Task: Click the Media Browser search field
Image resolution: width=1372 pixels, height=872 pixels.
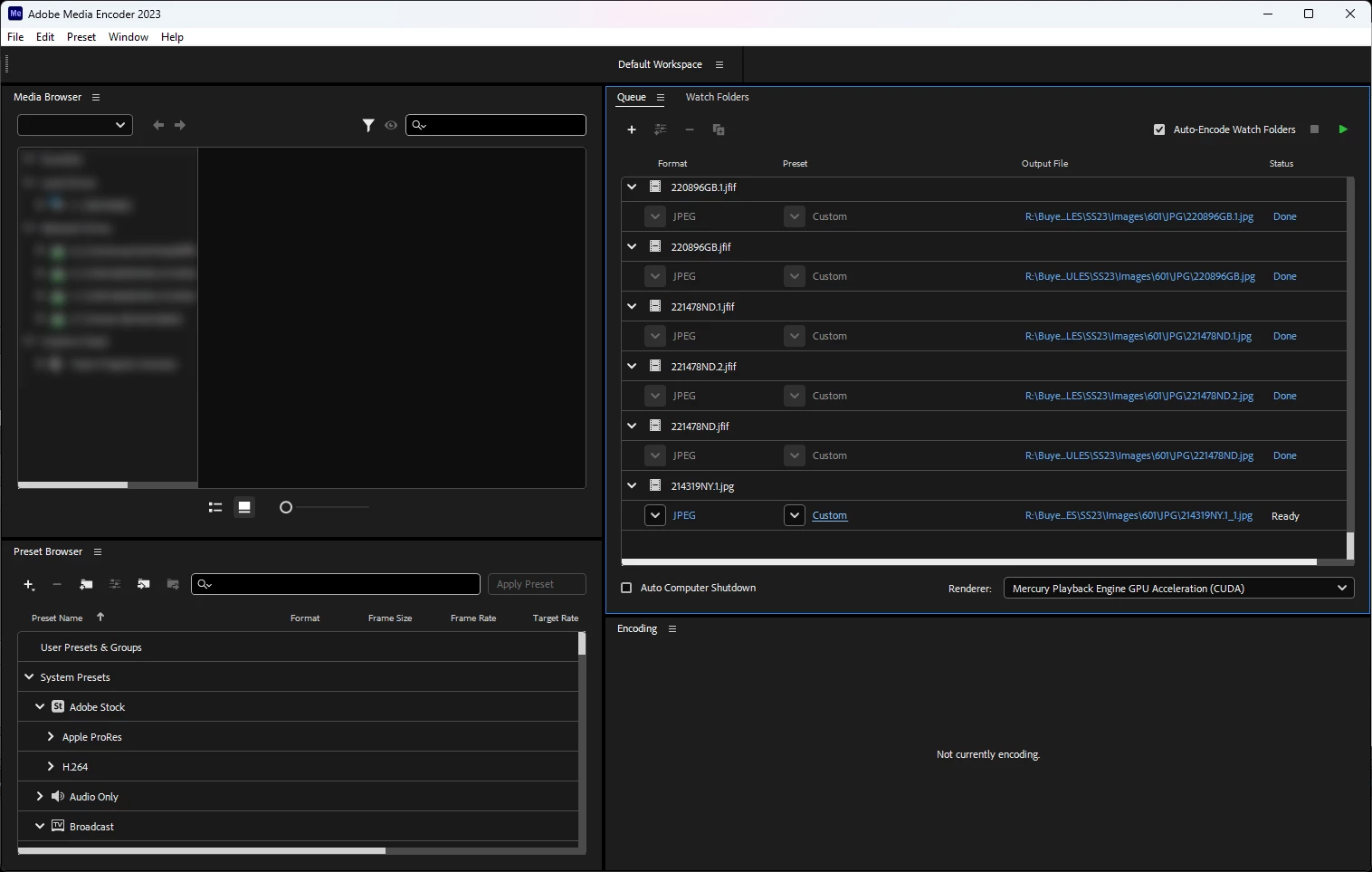Action: point(496,125)
